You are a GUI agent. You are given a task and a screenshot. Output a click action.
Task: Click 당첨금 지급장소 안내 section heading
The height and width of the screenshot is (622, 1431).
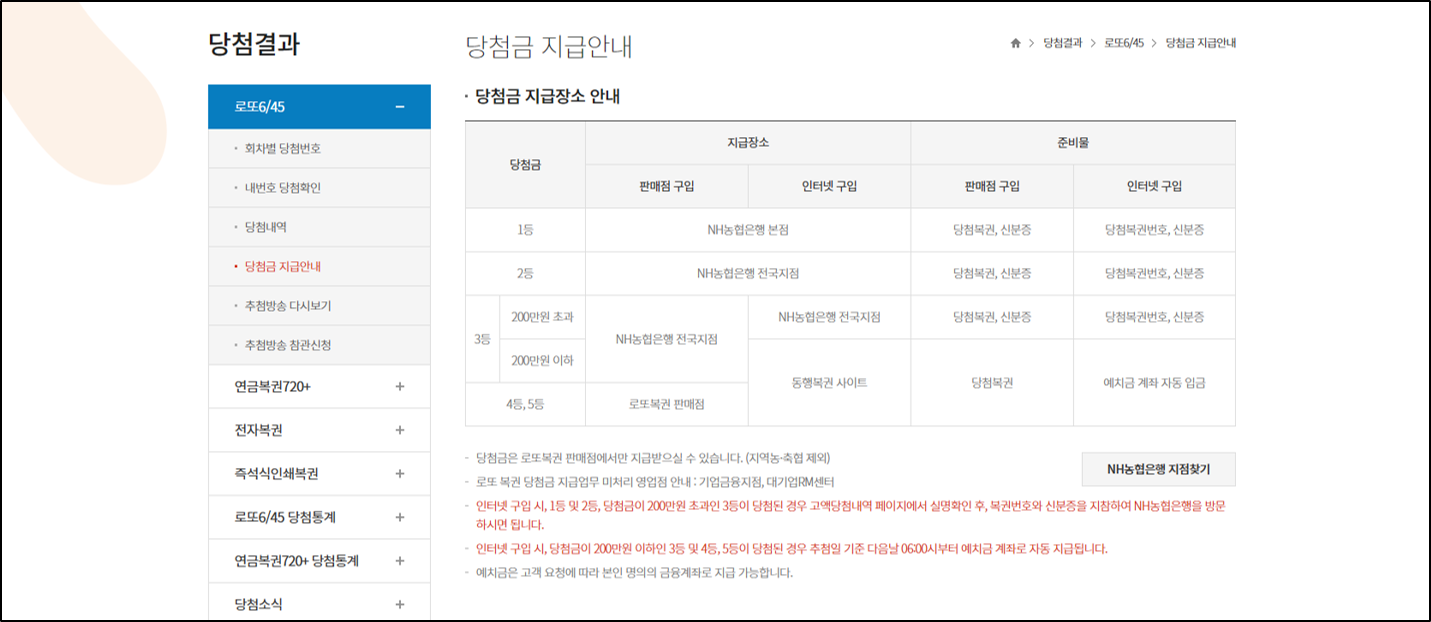pyautogui.click(x=548, y=97)
